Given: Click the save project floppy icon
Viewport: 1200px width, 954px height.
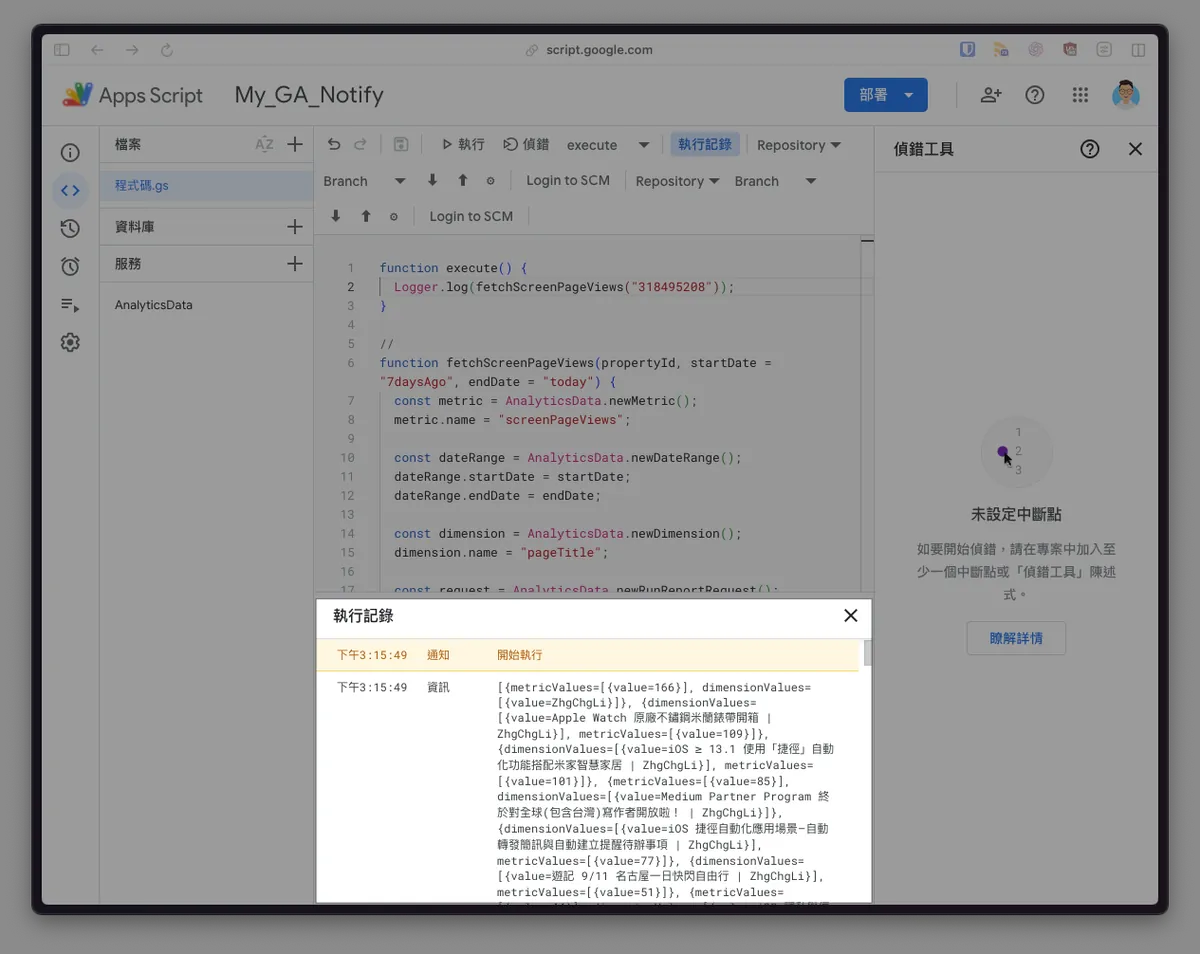Looking at the screenshot, I should pos(400,145).
